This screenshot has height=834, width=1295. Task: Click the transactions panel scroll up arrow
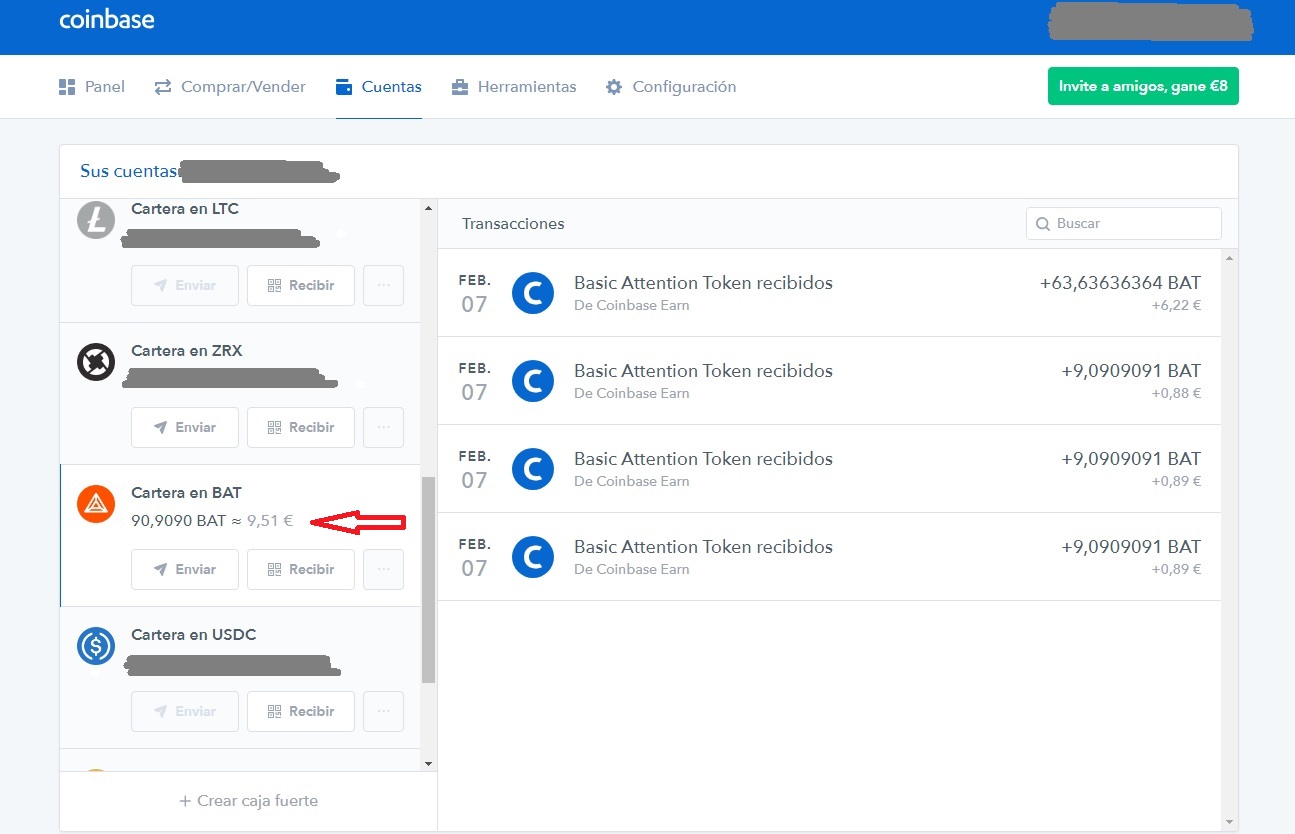[x=1229, y=258]
